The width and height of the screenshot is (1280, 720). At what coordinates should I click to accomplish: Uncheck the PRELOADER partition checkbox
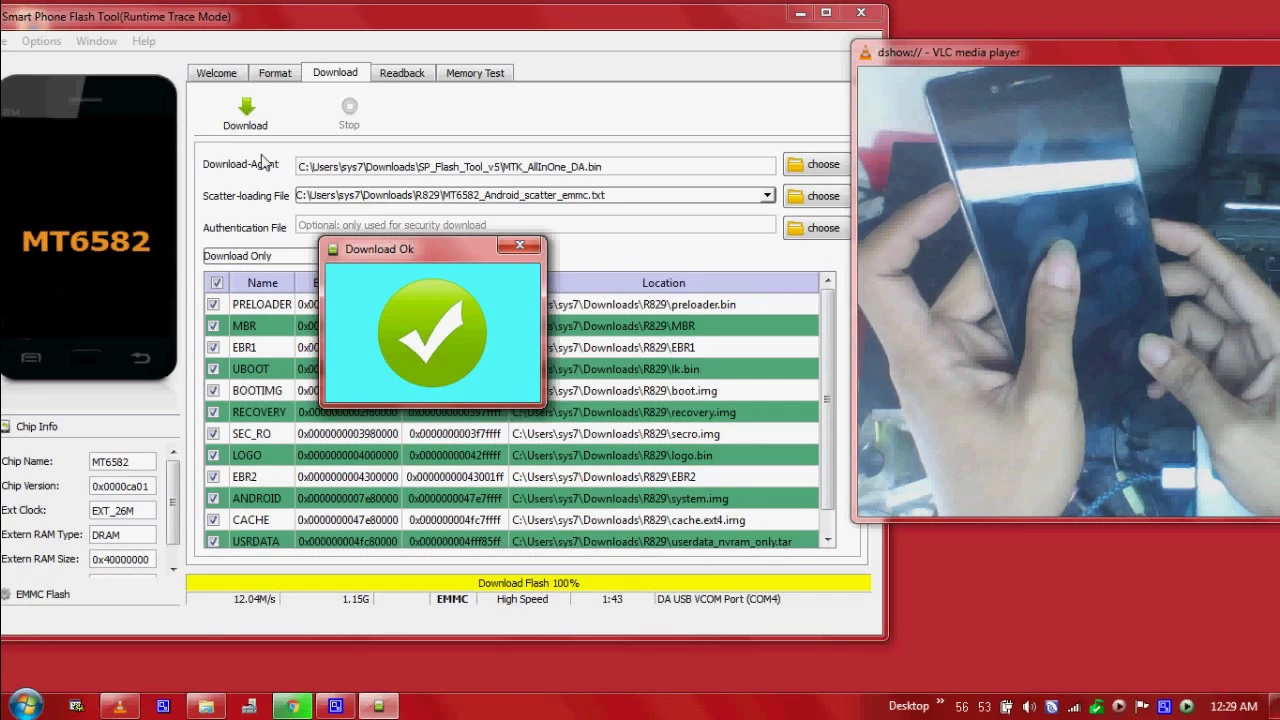pos(213,305)
